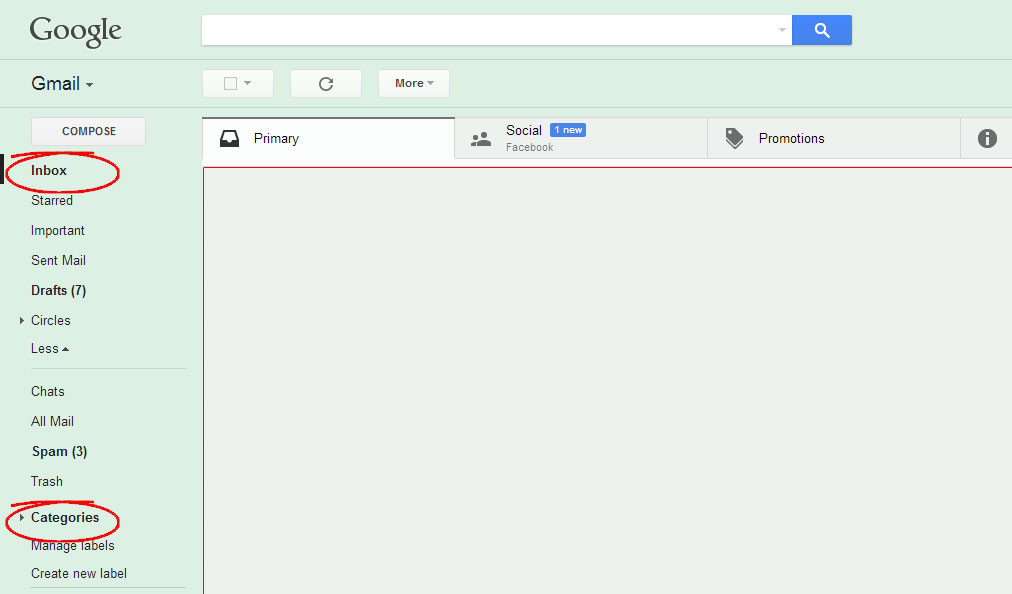Image resolution: width=1012 pixels, height=594 pixels.
Task: Open the info icon beside the Promotions tab
Action: tap(987, 138)
